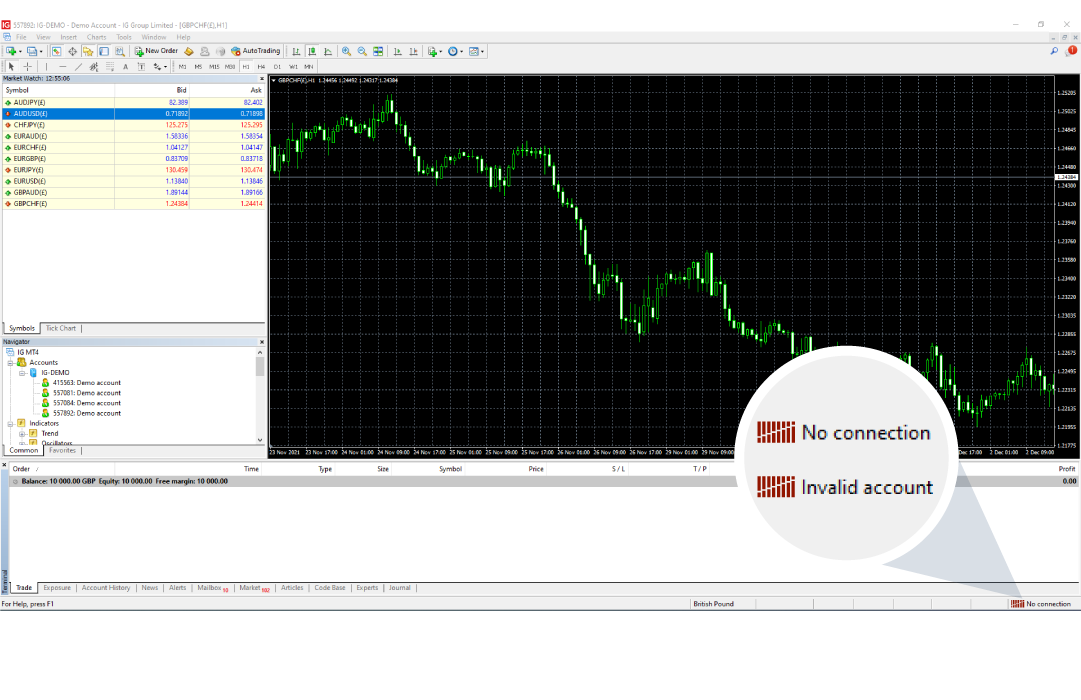Open the Journal terminal tab
The image size is (1081, 700).
[400, 588]
